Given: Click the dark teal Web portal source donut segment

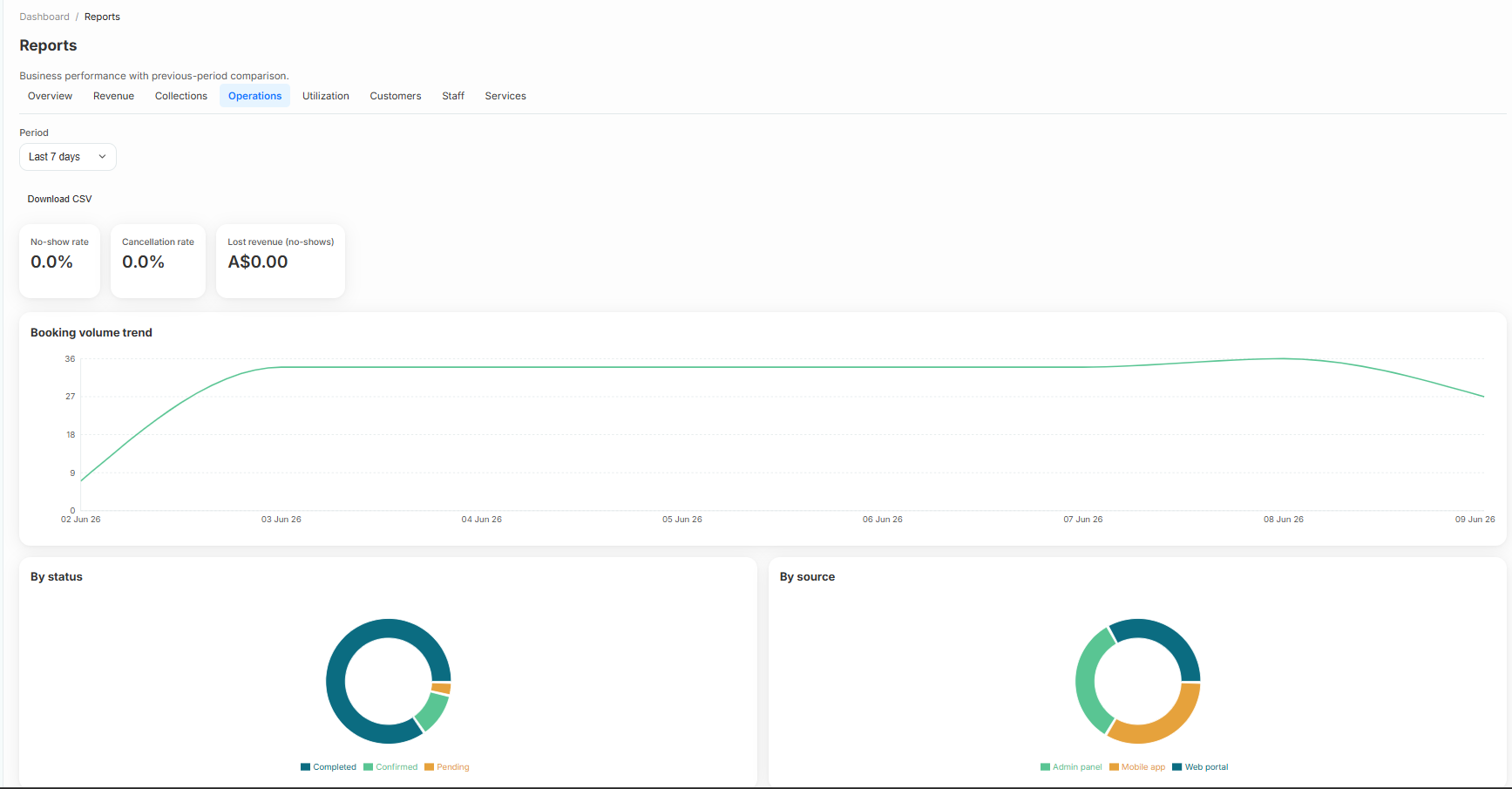Looking at the screenshot, I should (x=1168, y=636).
